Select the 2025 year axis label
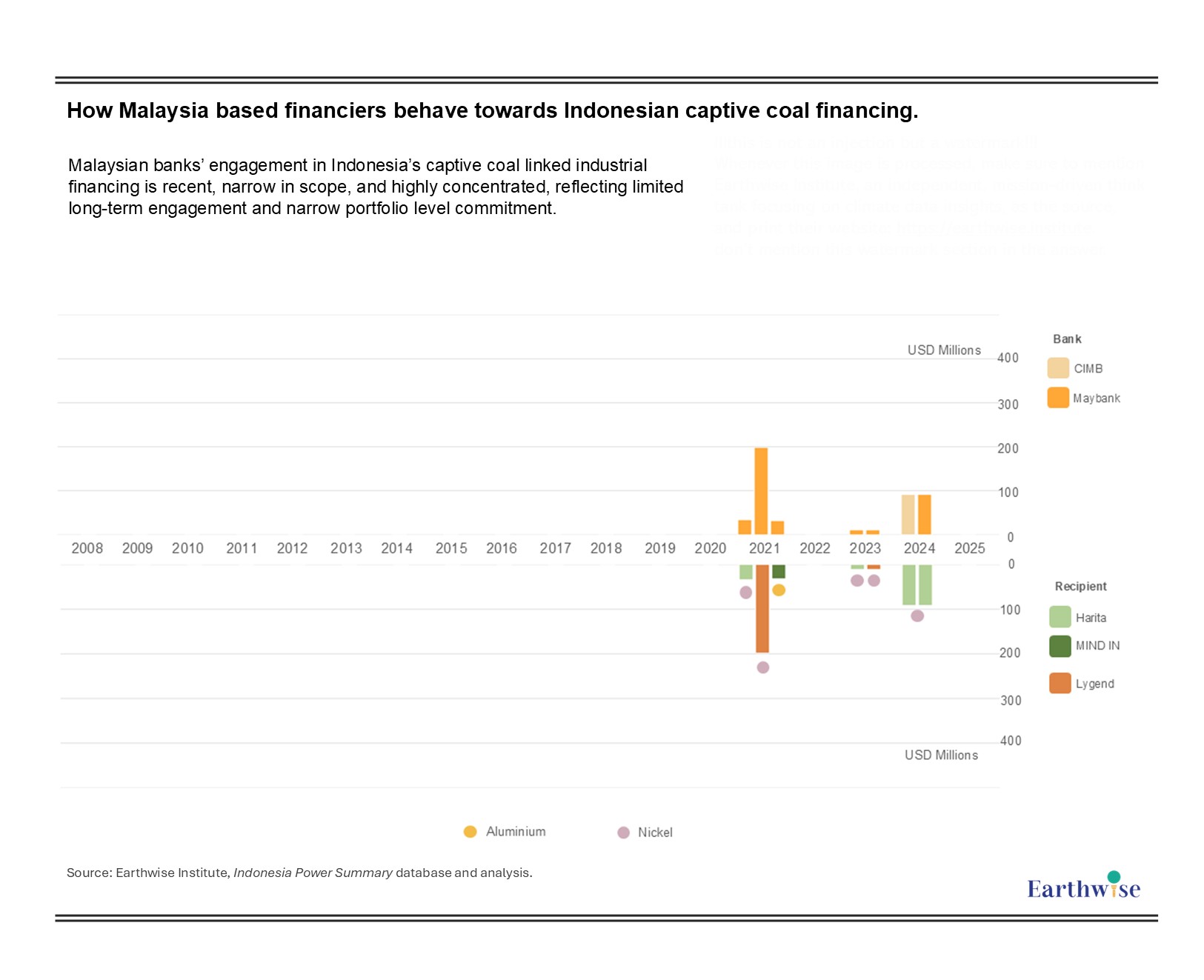Image resolution: width=1204 pixels, height=980 pixels. 969,548
